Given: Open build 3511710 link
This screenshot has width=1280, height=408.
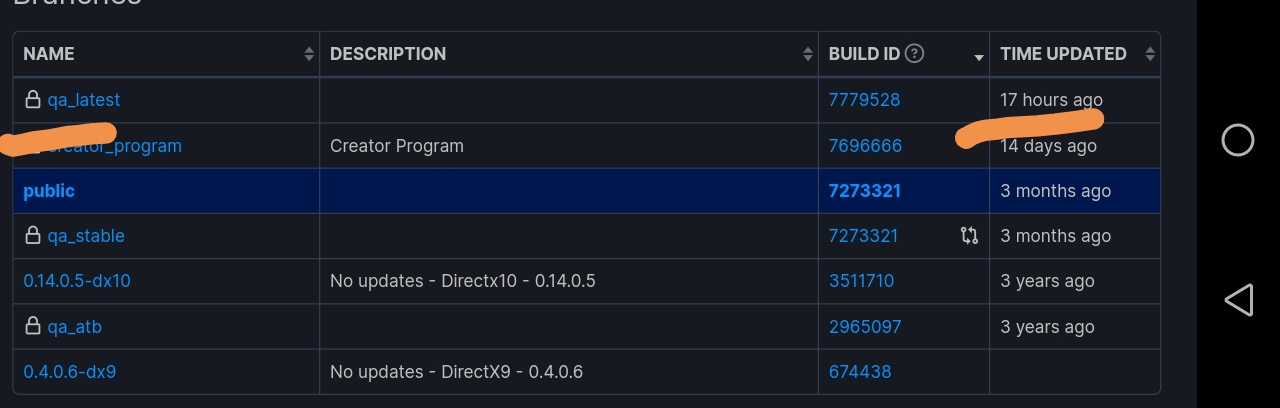Looking at the screenshot, I should tap(861, 281).
